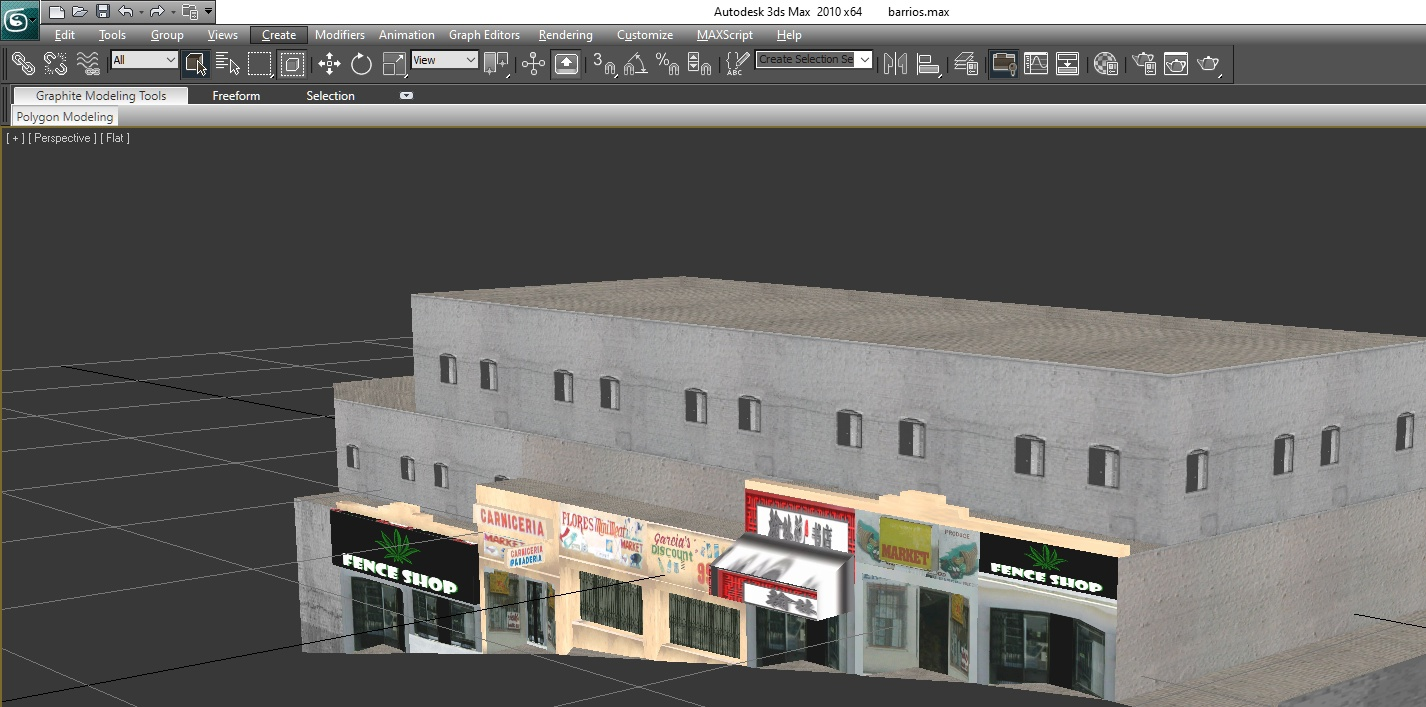Image resolution: width=1426 pixels, height=707 pixels.
Task: Click the 3ds Max application logo button
Action: pos(19,19)
